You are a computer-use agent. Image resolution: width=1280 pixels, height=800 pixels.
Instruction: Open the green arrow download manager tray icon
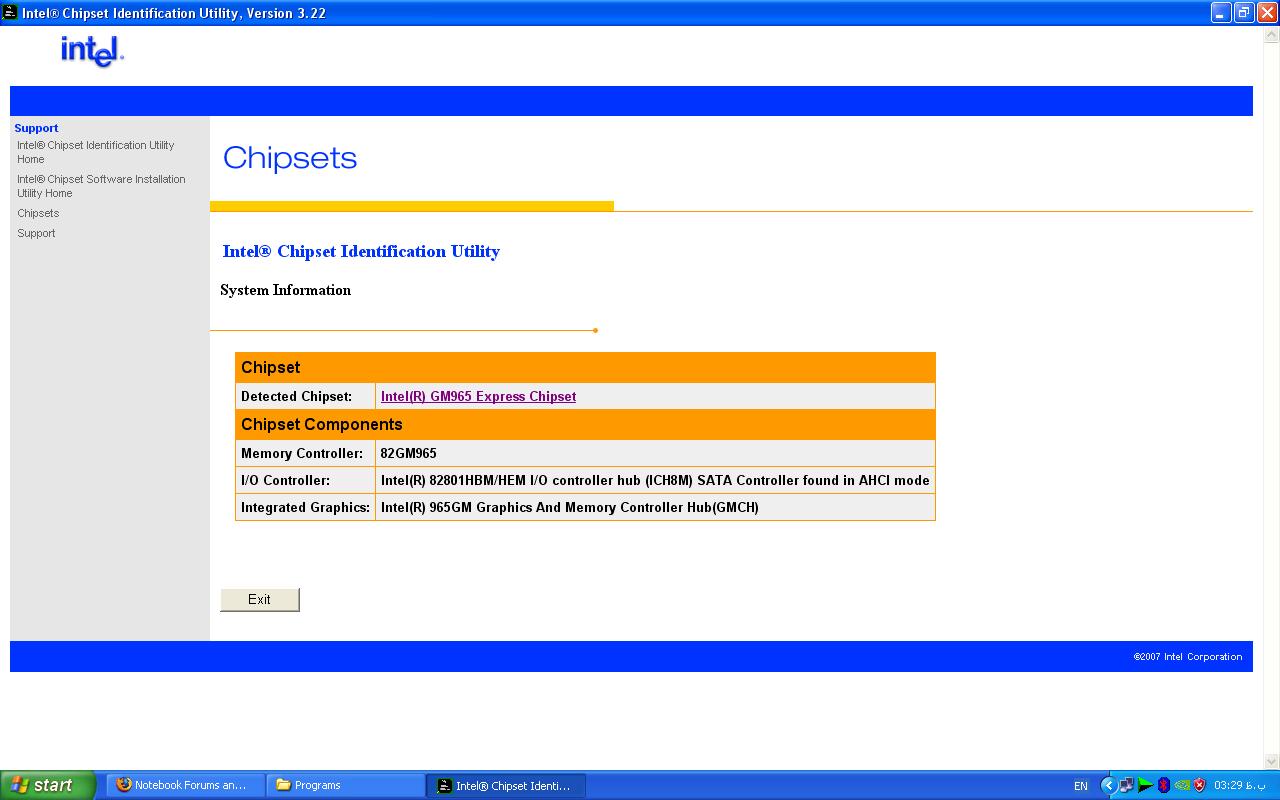[1145, 786]
